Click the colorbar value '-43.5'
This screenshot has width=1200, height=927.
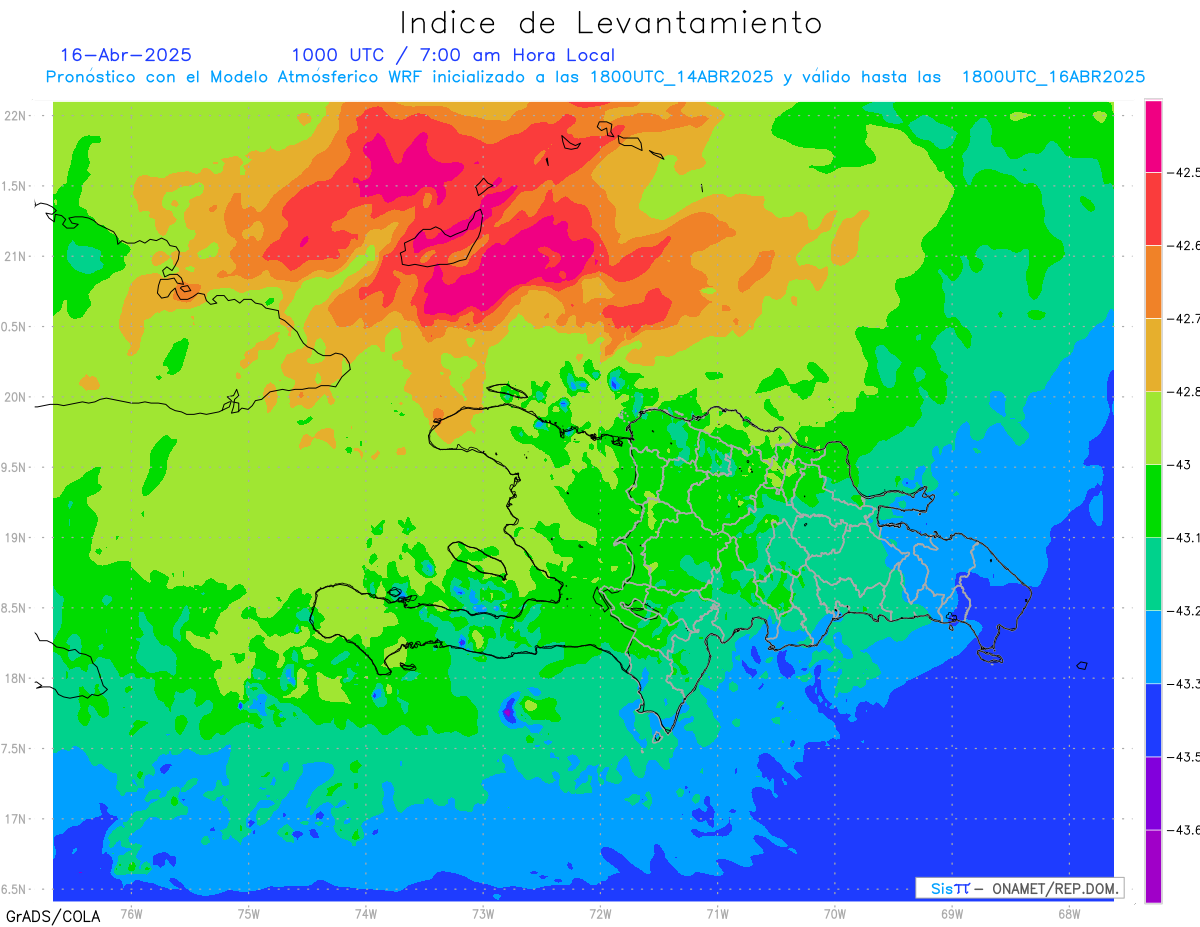tap(1186, 756)
